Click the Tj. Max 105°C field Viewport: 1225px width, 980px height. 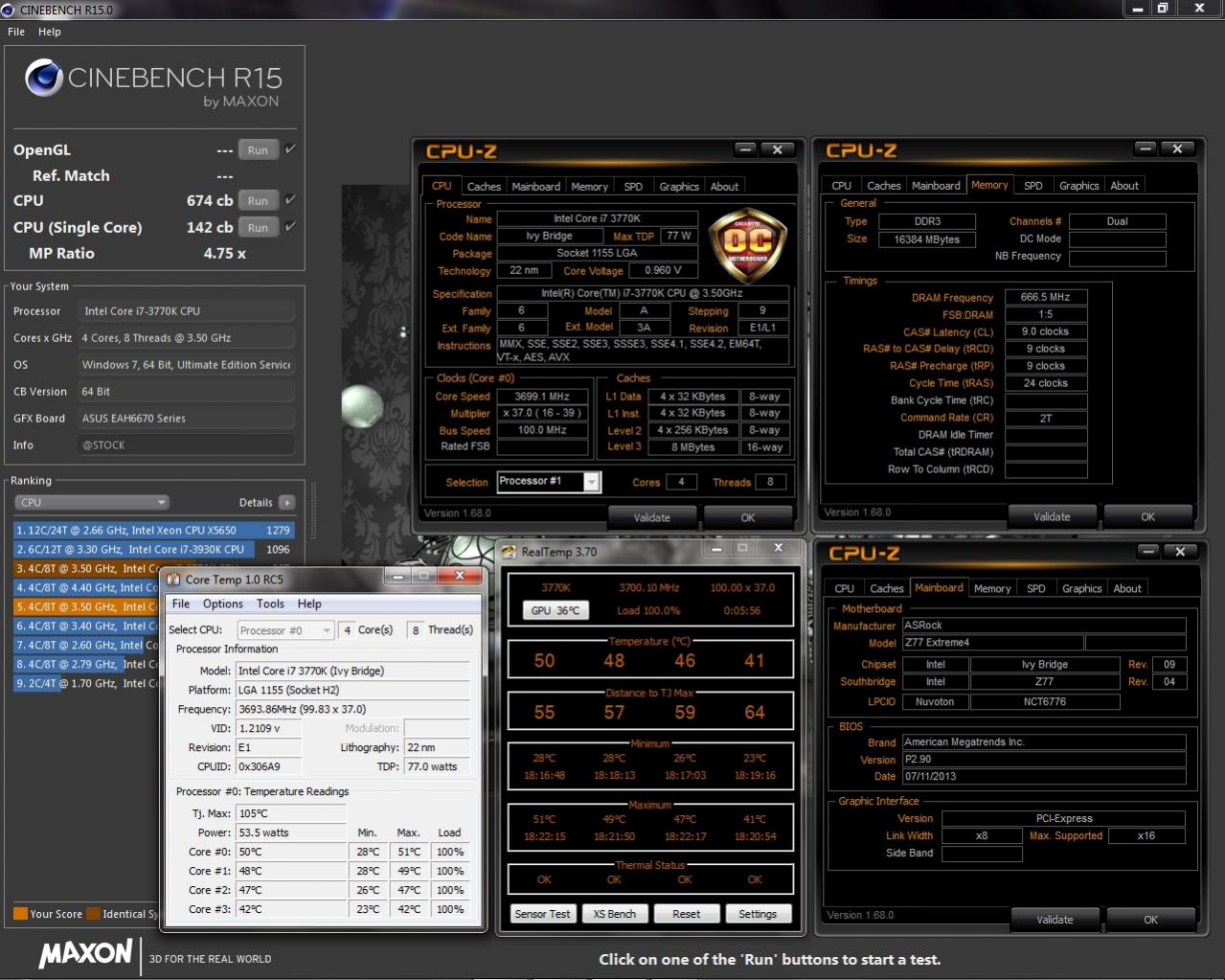coord(290,813)
